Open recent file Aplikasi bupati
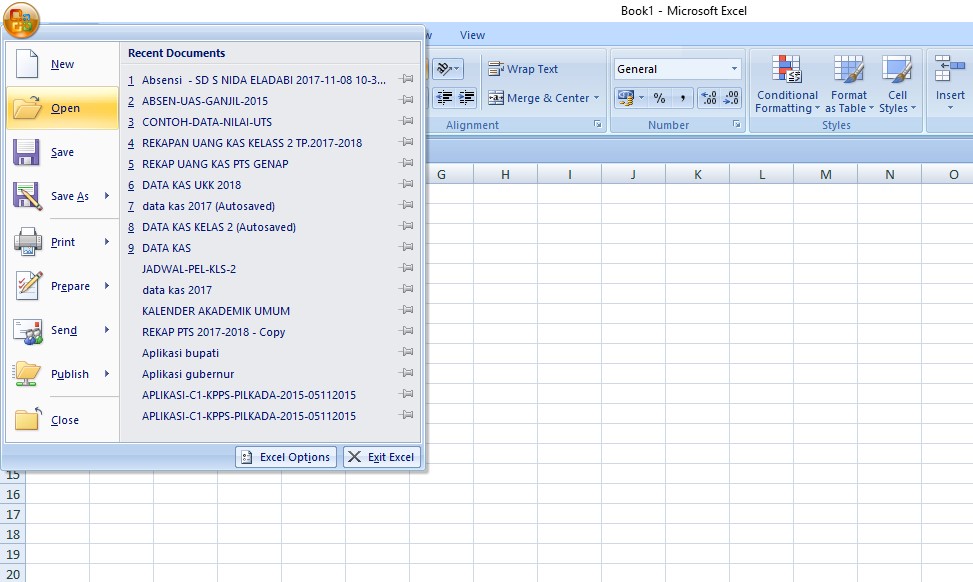973x582 pixels. pyautogui.click(x=181, y=353)
